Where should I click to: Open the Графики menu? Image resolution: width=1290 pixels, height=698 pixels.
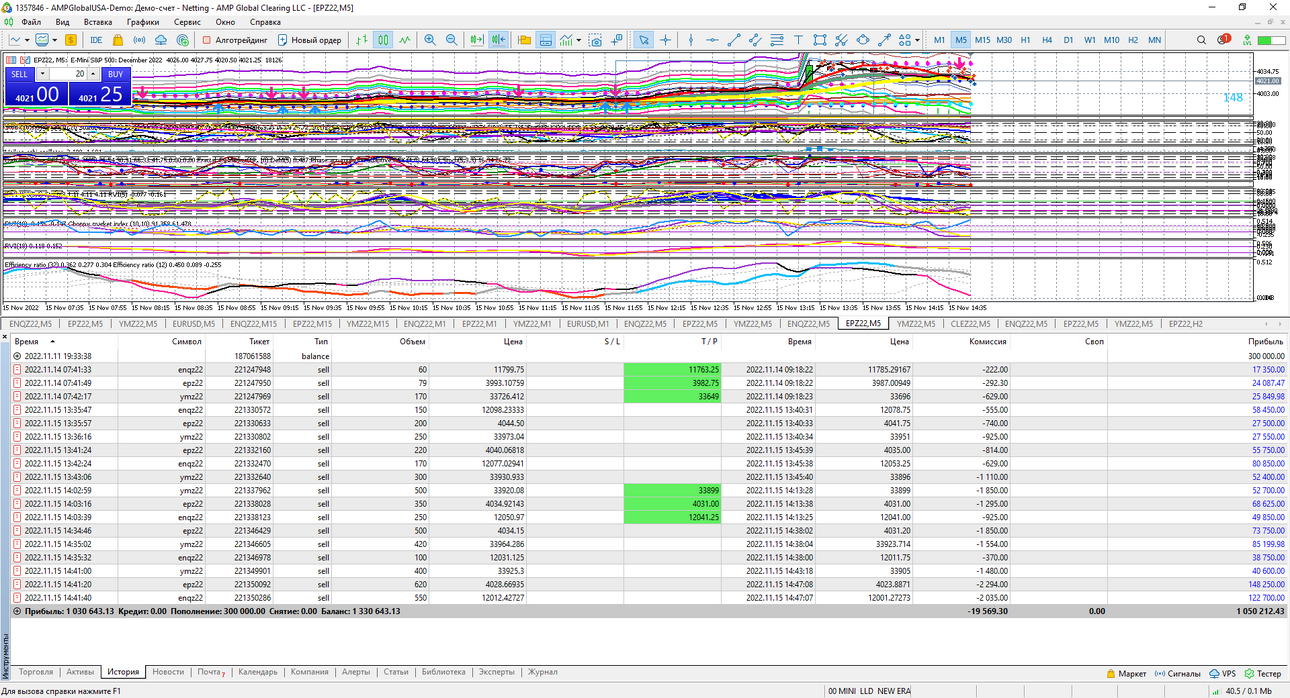coord(143,21)
